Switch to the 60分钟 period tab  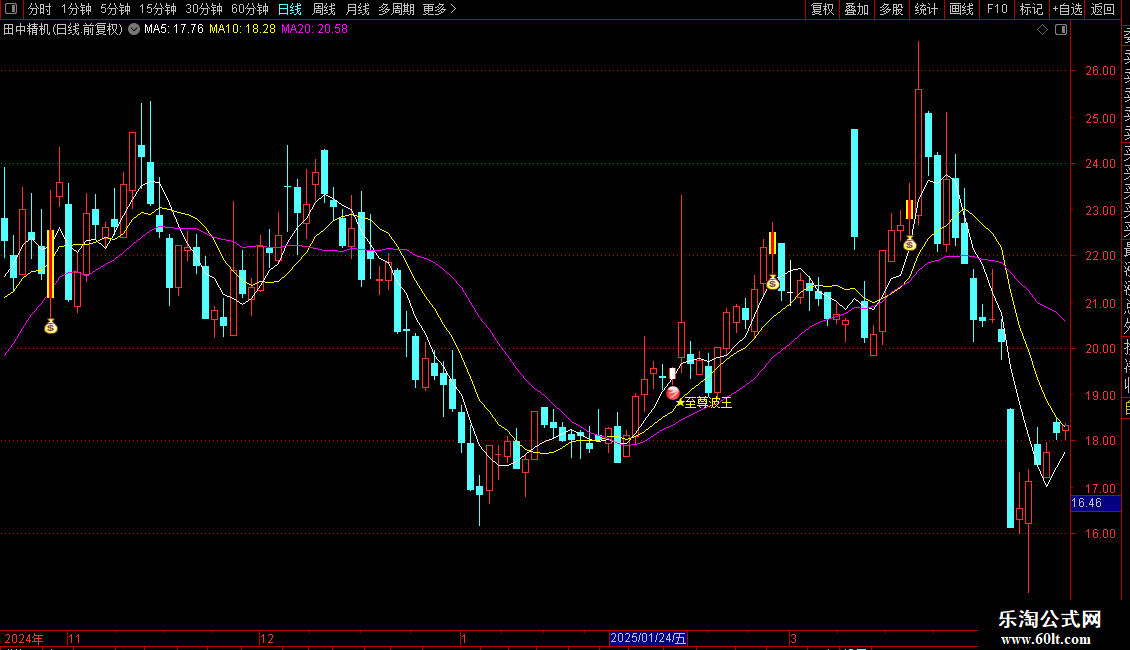pyautogui.click(x=249, y=9)
